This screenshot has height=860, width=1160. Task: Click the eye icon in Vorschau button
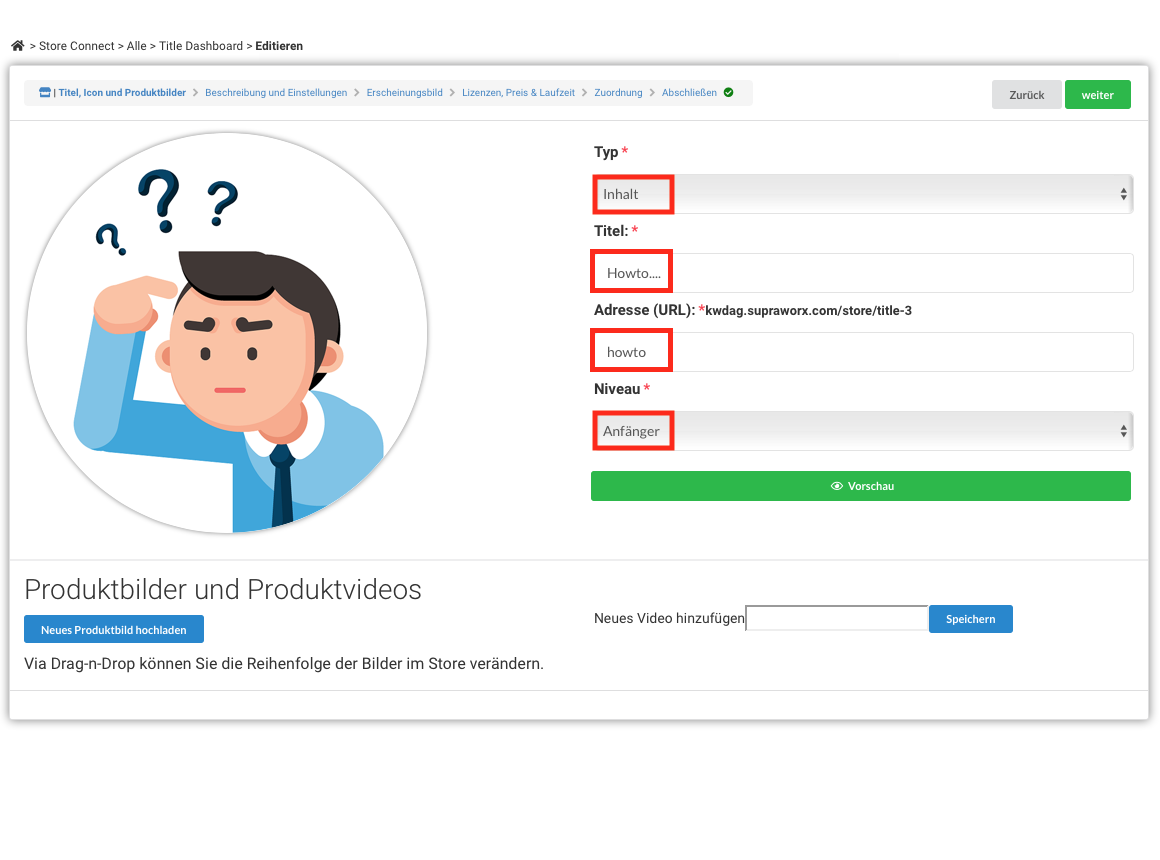(837, 486)
